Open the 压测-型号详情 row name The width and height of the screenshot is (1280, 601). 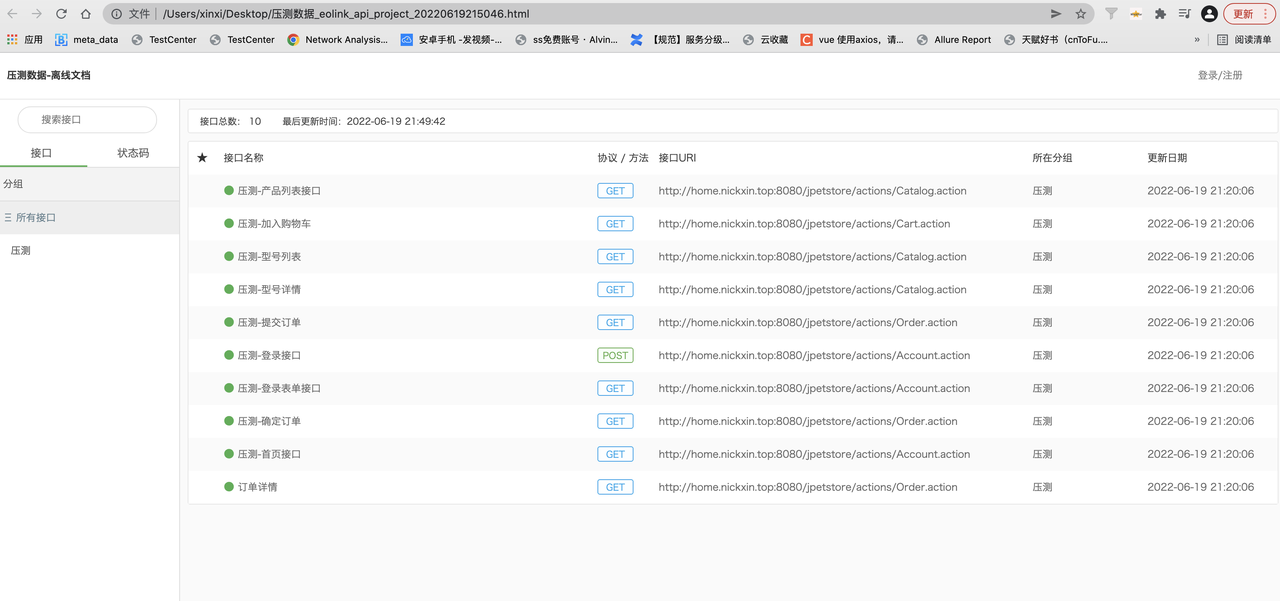[269, 290]
